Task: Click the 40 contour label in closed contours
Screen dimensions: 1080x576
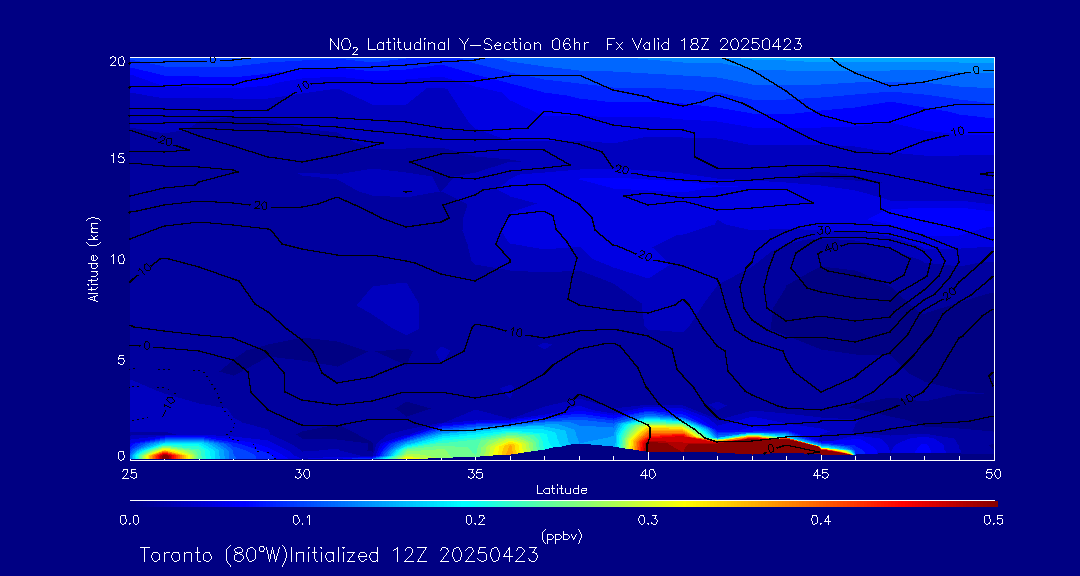Action: point(831,247)
